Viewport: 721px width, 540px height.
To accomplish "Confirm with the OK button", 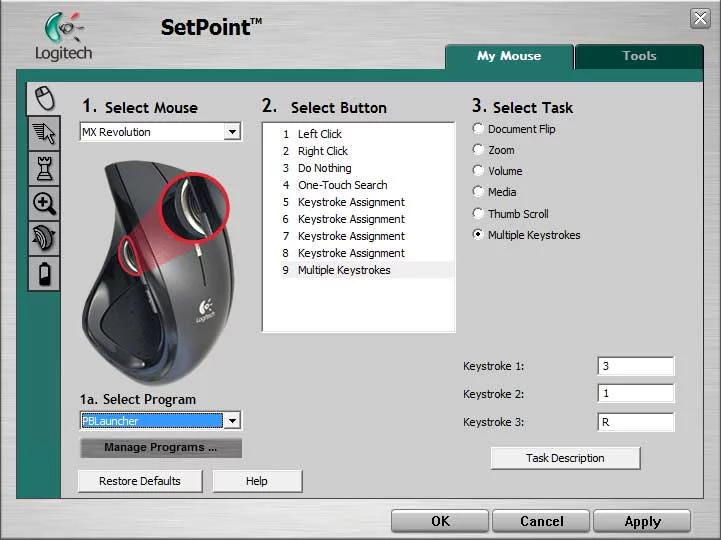I will (x=440, y=521).
